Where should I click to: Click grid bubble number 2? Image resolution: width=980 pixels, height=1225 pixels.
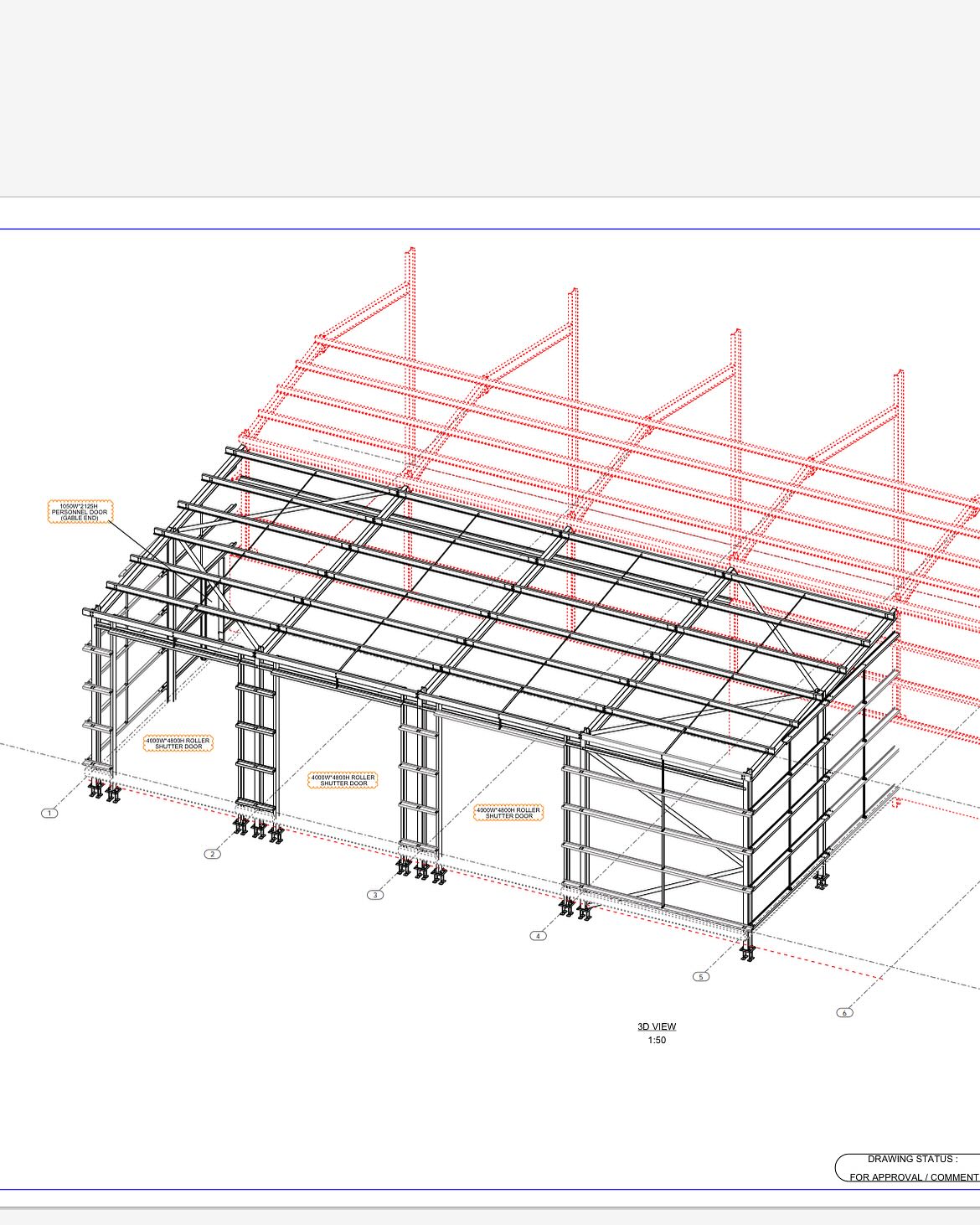[211, 852]
